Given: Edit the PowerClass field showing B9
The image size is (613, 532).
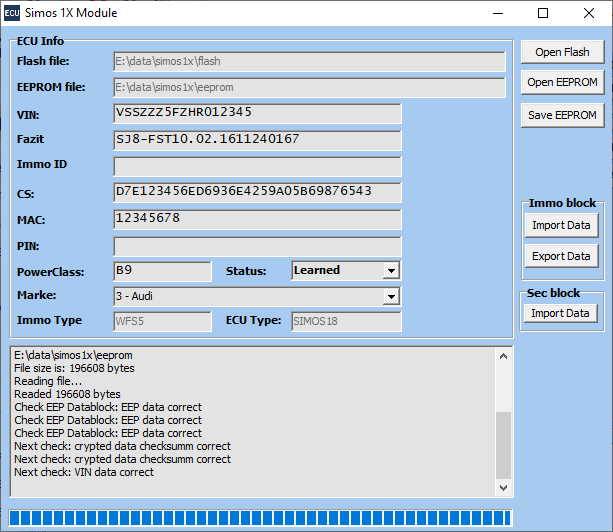Looking at the screenshot, I should tap(162, 271).
